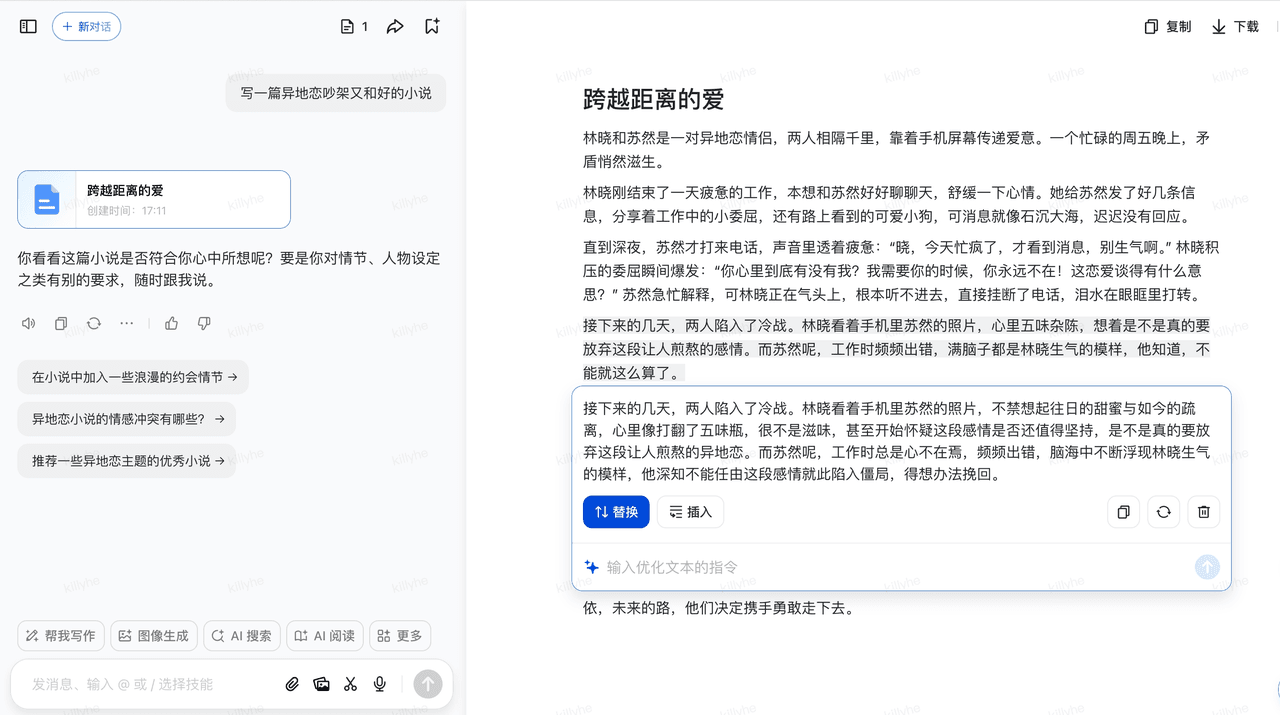Image resolution: width=1280 pixels, height=715 pixels.
Task: Attach a file using paperclip icon
Action: tap(292, 684)
